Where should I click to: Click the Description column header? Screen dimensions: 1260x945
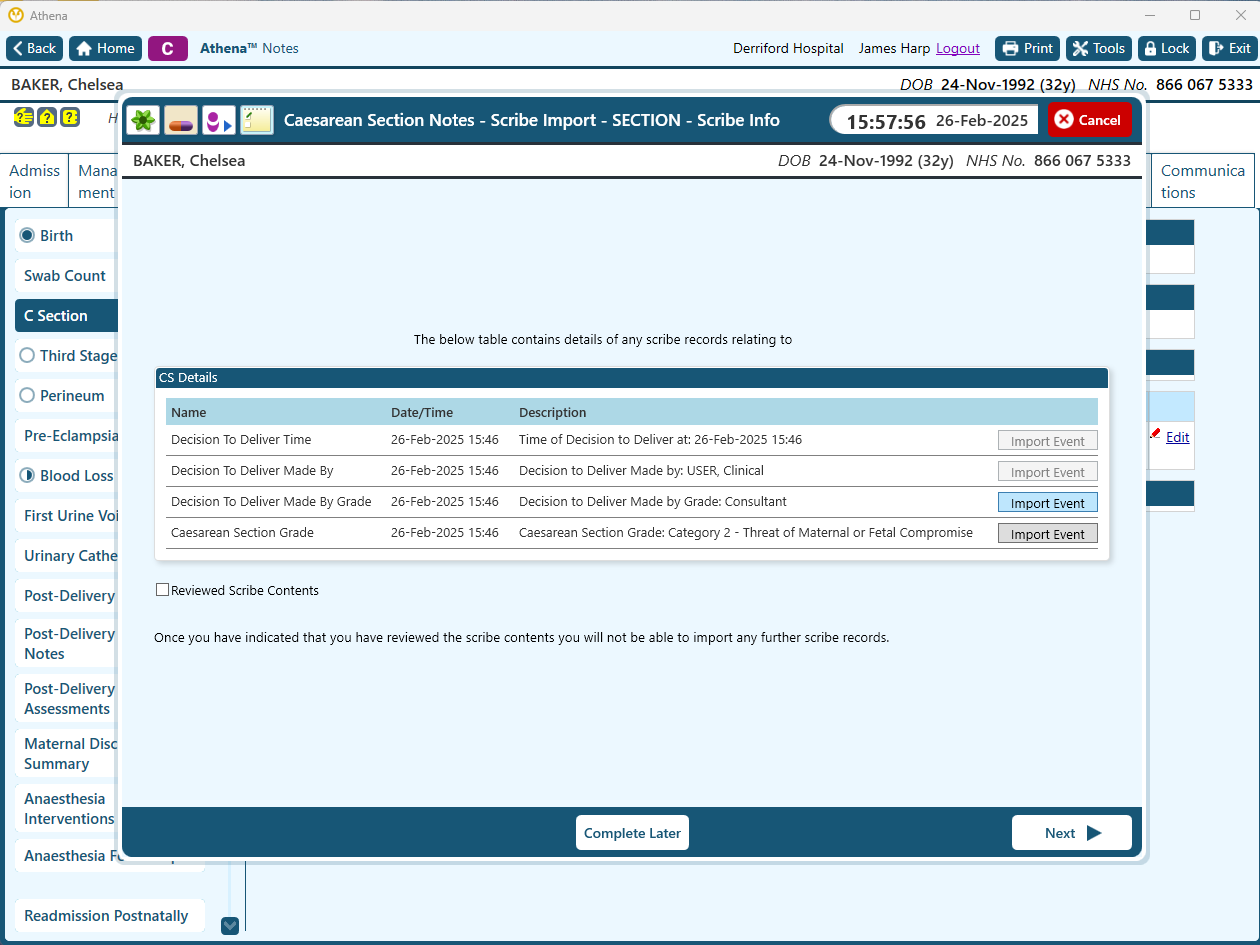(x=553, y=412)
